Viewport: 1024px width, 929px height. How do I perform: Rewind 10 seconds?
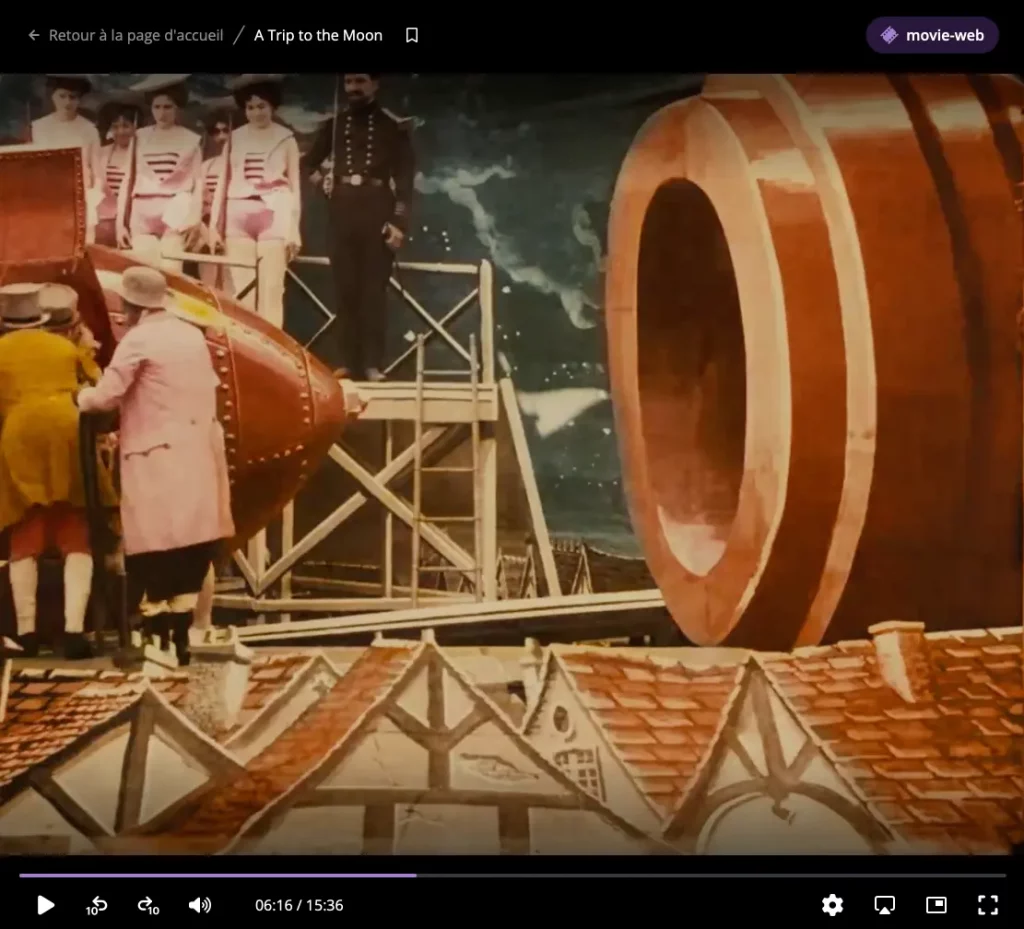tap(97, 905)
